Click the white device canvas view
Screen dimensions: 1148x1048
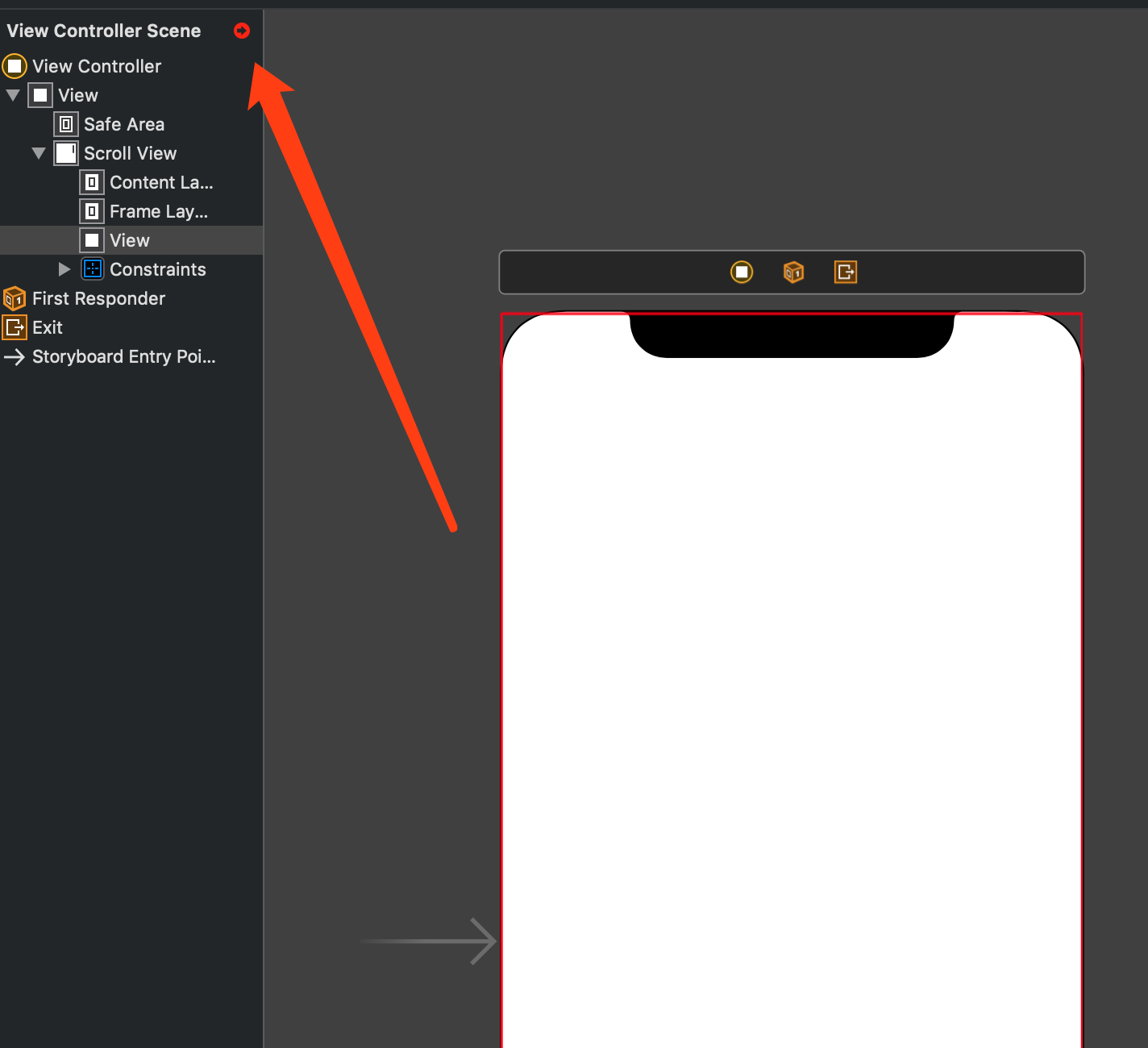coord(792,693)
